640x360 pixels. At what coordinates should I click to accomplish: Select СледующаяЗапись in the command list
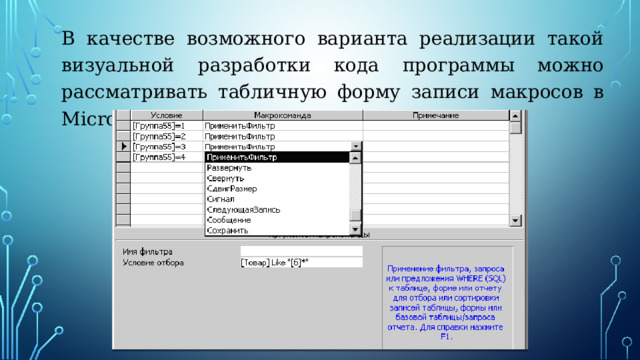point(277,210)
